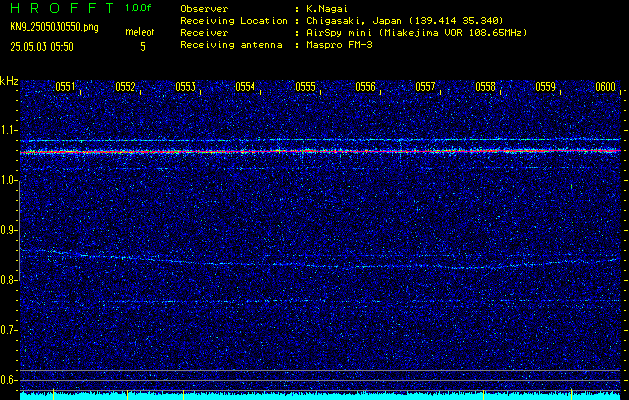This screenshot has width=629, height=400.
Task: Click the 0557 time label
Action: click(x=425, y=87)
